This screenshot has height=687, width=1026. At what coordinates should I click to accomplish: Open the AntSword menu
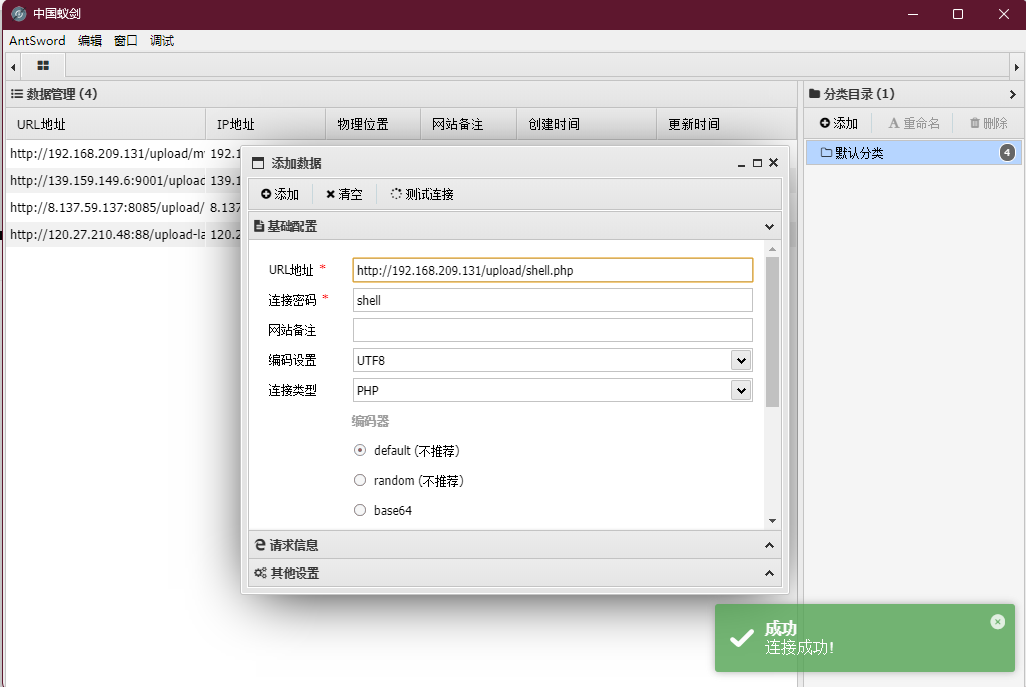point(36,41)
